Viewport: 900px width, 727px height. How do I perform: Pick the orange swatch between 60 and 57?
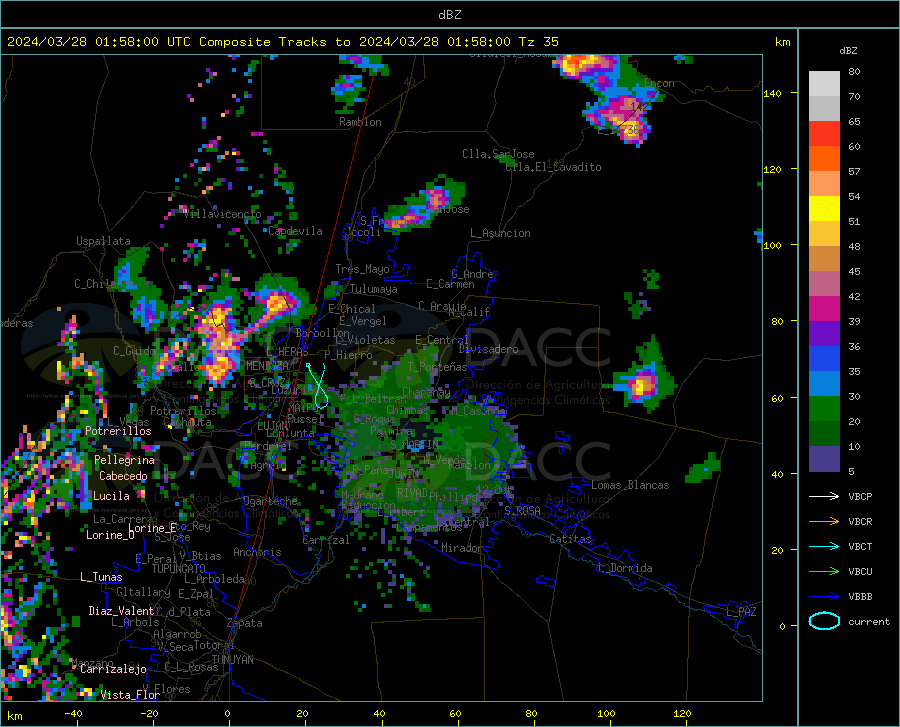(824, 159)
